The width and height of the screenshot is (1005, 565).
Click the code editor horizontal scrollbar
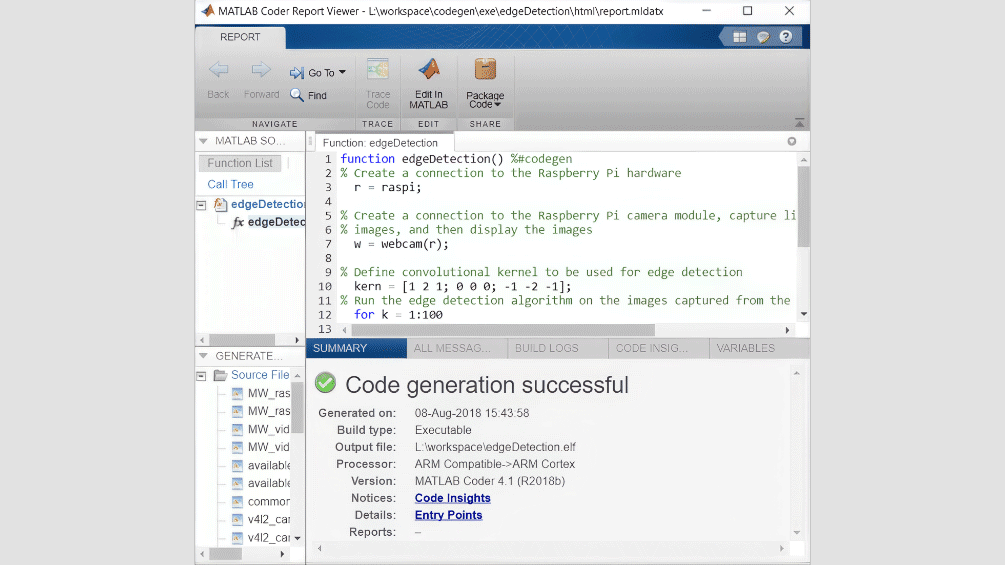tap(500, 330)
